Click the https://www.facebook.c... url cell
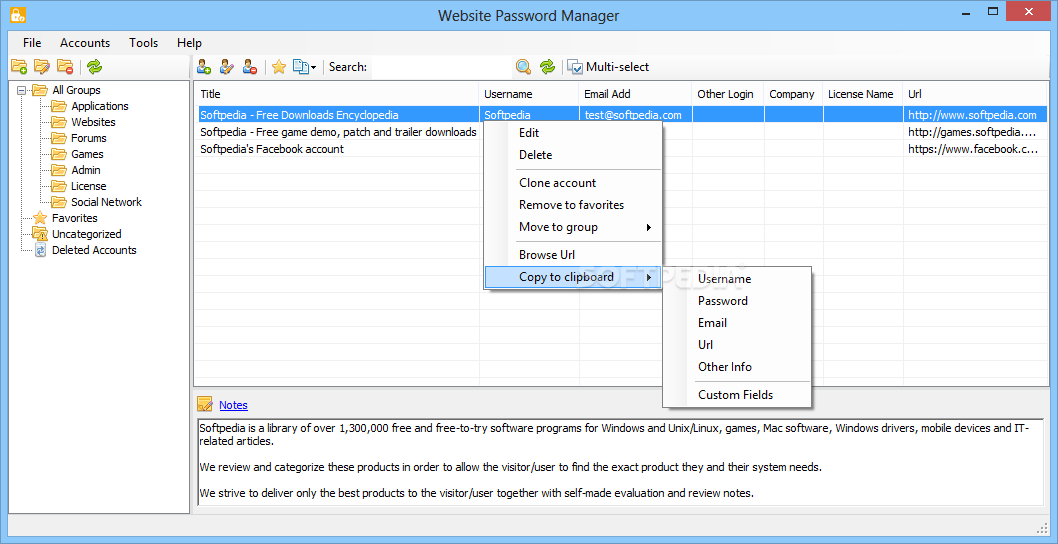The height and width of the screenshot is (544, 1058). tap(973, 149)
